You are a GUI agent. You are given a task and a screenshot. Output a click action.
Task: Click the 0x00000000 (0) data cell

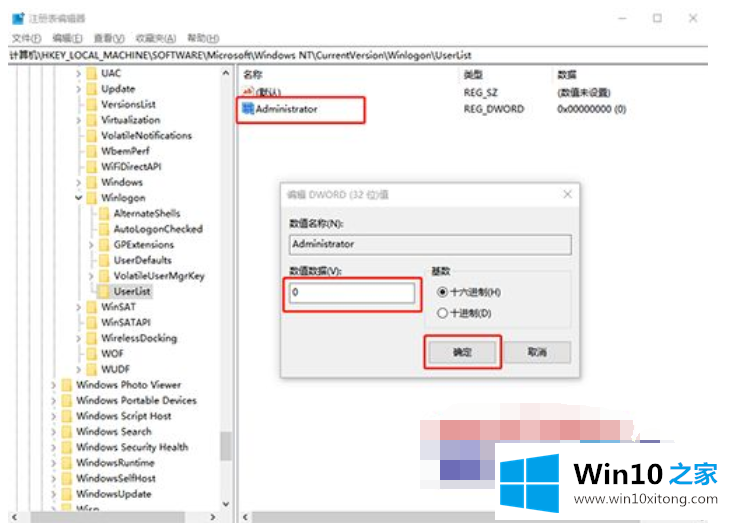click(591, 109)
